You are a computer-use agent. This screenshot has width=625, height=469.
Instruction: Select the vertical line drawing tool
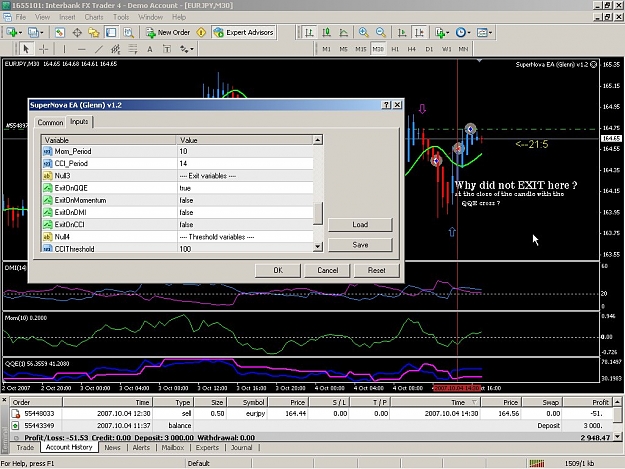point(64,49)
